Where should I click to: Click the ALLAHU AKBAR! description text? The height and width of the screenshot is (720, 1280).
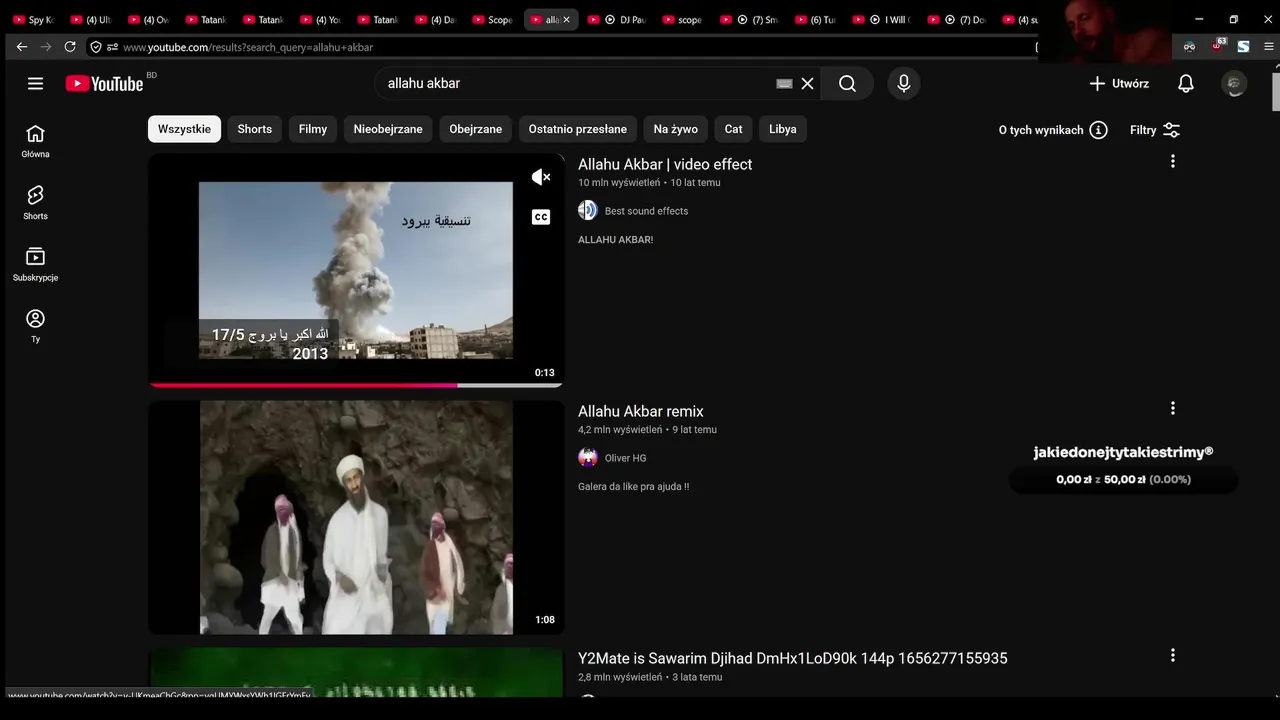click(x=615, y=240)
